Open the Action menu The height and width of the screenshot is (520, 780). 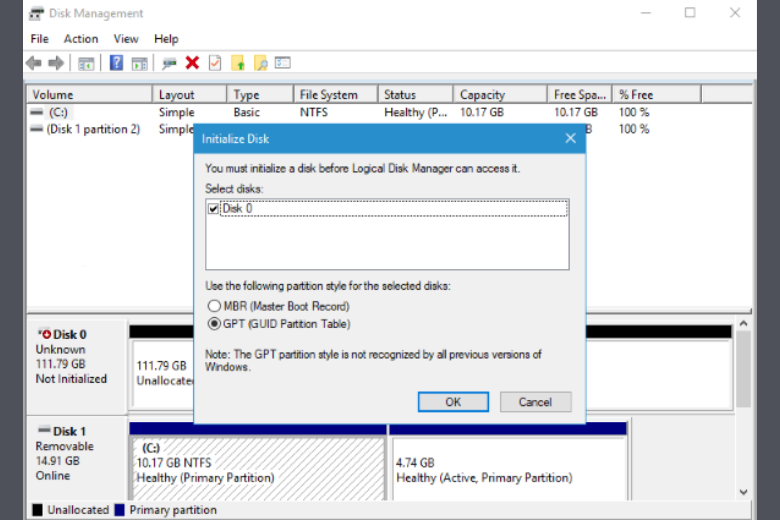point(81,39)
